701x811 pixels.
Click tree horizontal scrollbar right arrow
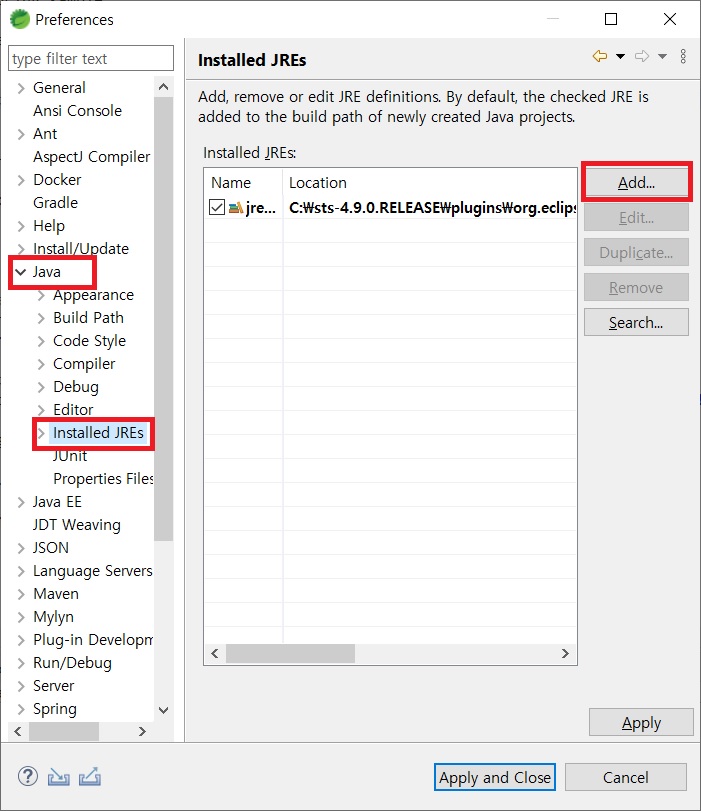pos(142,731)
